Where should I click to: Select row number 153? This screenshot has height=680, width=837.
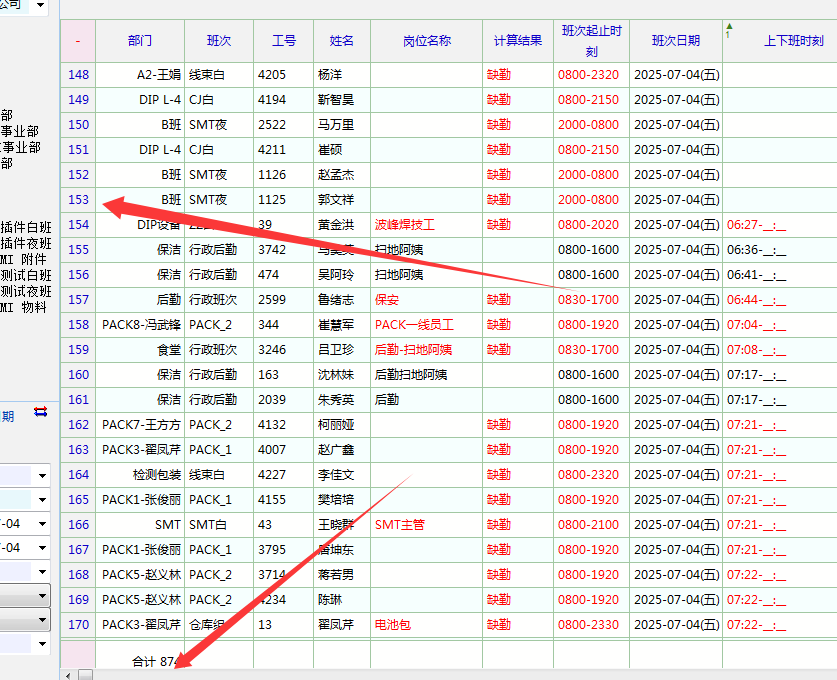pyautogui.click(x=78, y=199)
